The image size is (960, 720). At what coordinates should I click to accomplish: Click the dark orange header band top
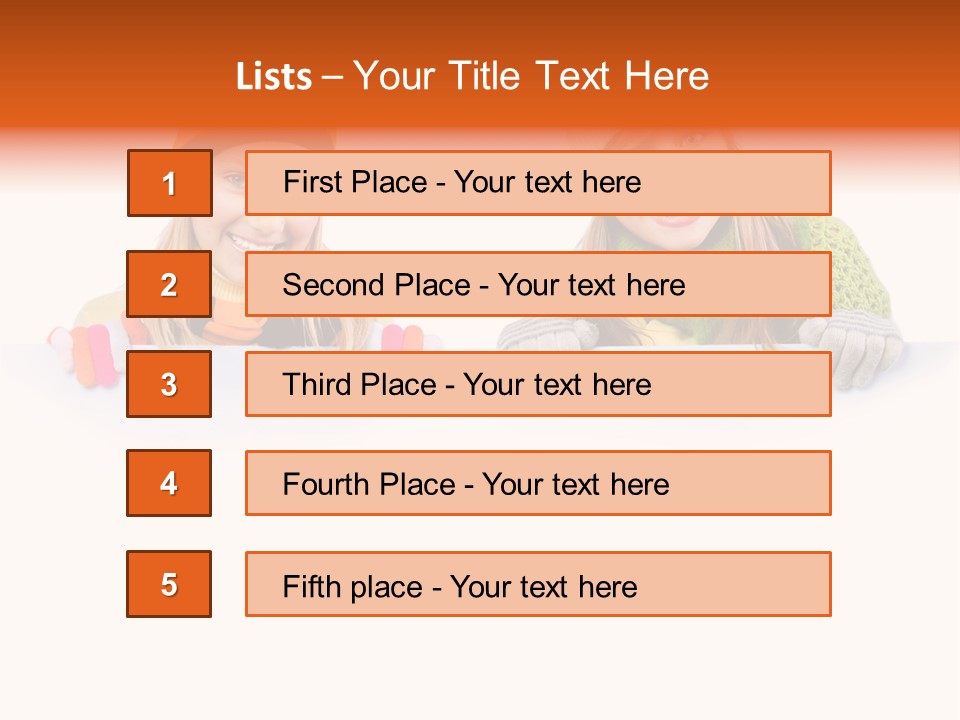click(x=480, y=18)
